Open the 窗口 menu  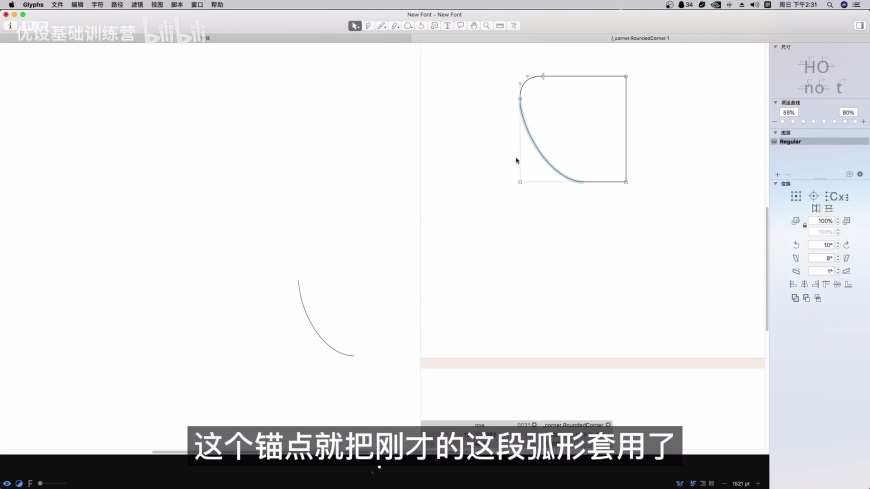197,4
